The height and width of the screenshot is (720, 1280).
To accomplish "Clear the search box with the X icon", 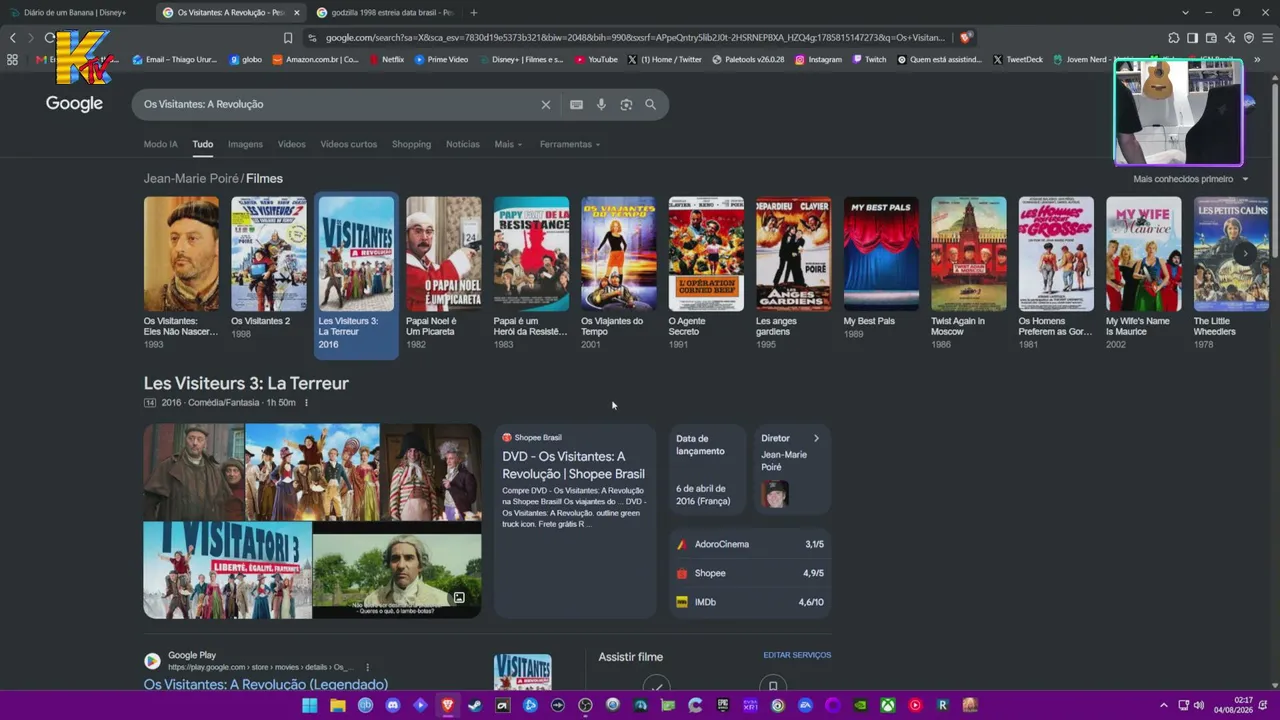I will (x=545, y=104).
